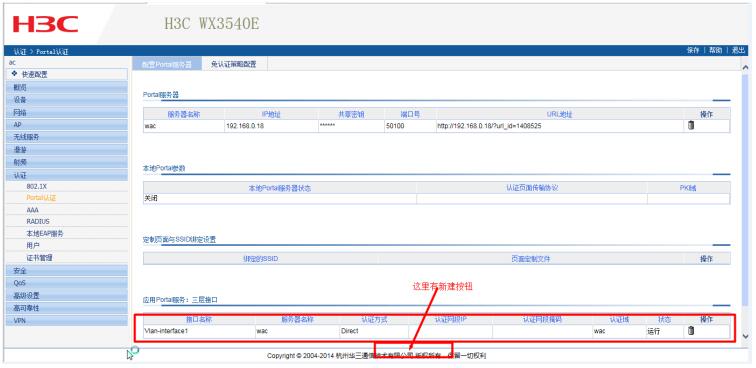Click the H3C logo

pos(45,24)
